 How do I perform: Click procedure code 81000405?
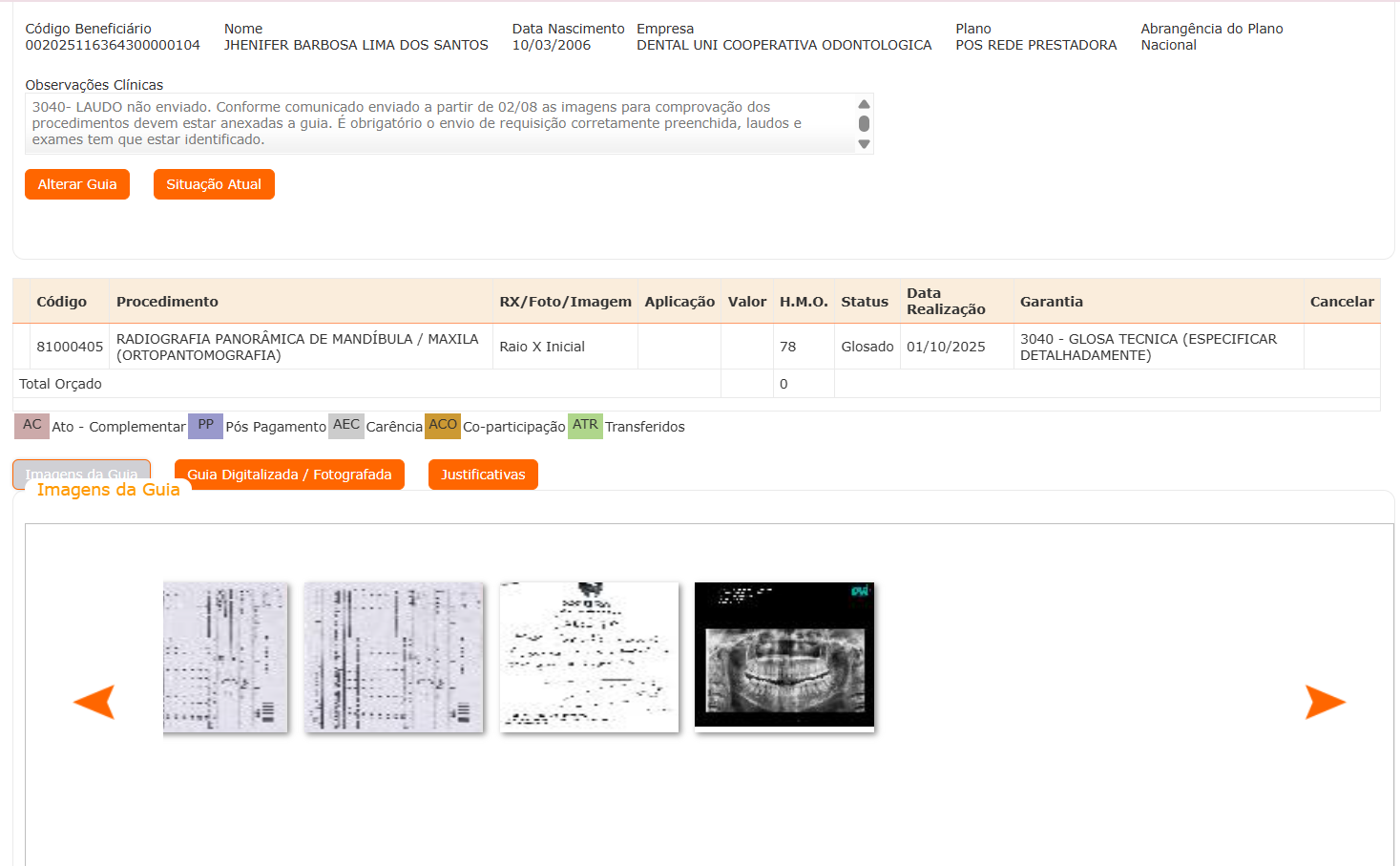click(70, 347)
